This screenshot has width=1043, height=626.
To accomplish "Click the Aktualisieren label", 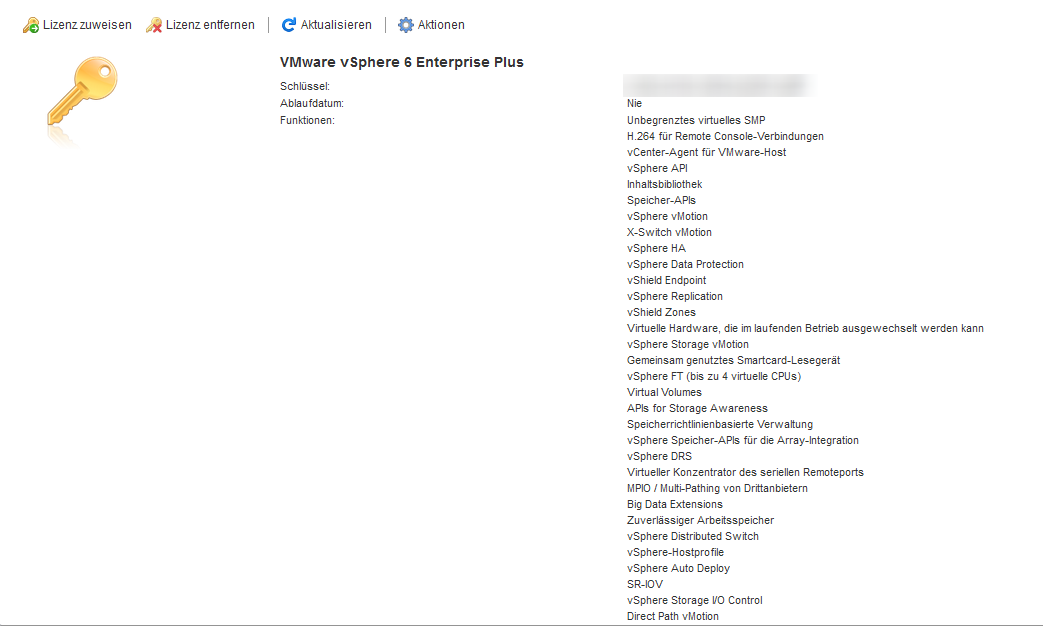I will (x=336, y=25).
